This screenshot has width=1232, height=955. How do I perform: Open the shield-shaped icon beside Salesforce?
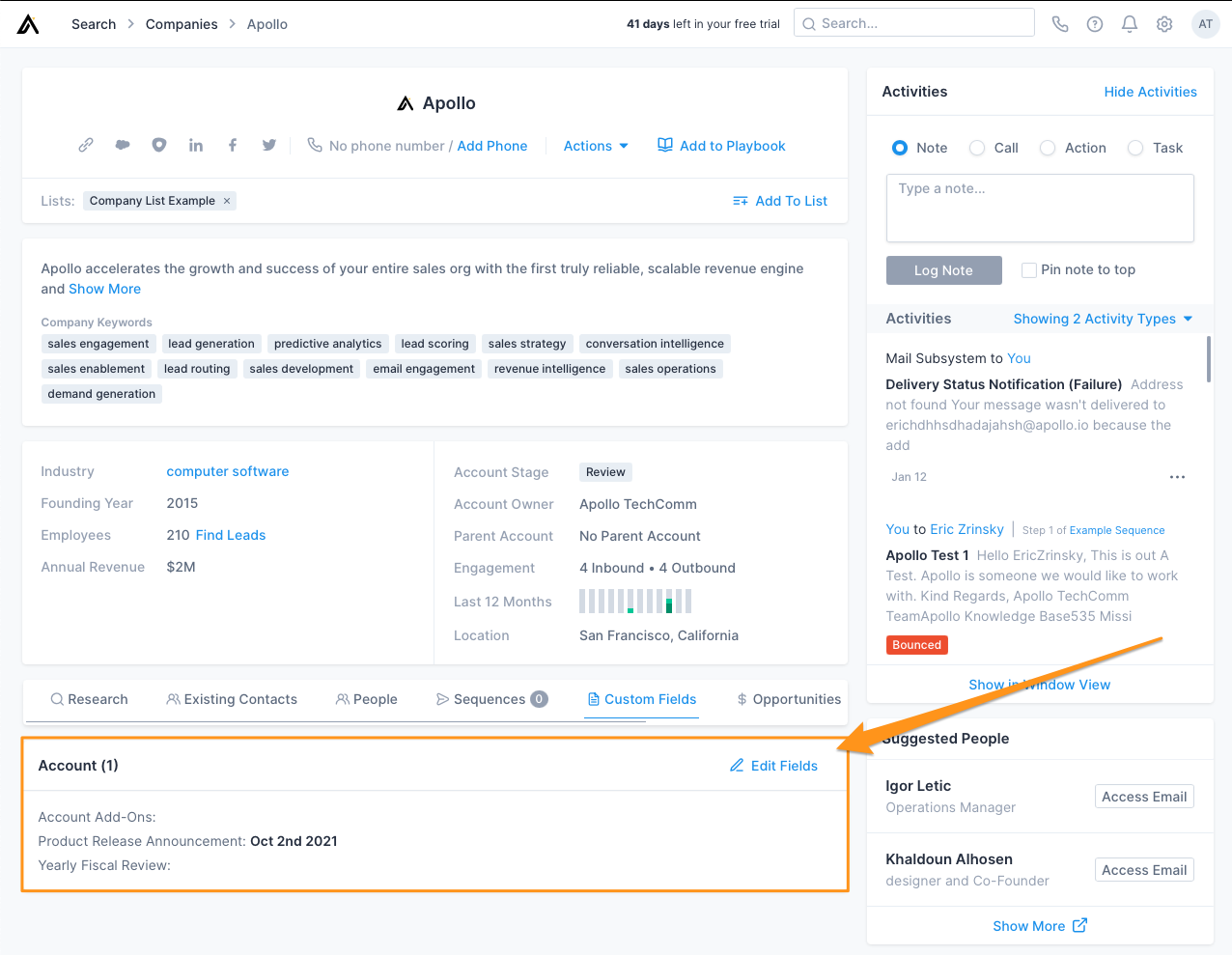(x=159, y=145)
